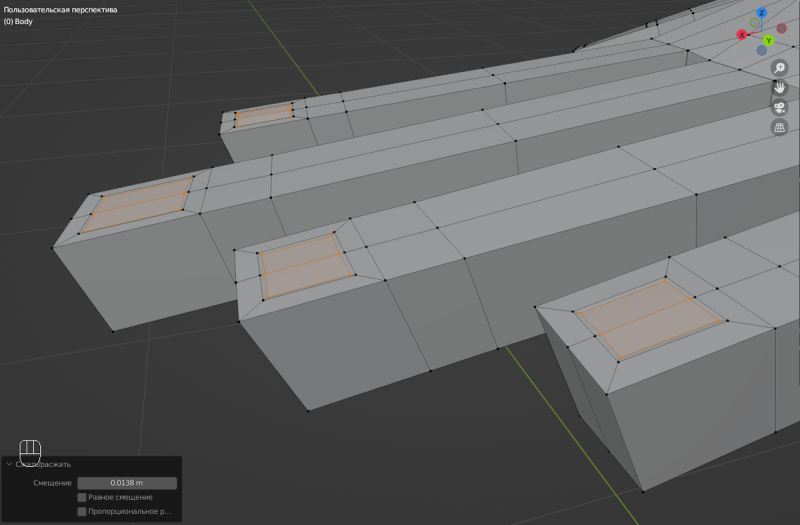Enable the Пропорциональное р… checkbox
The height and width of the screenshot is (525, 800).
tap(82, 511)
